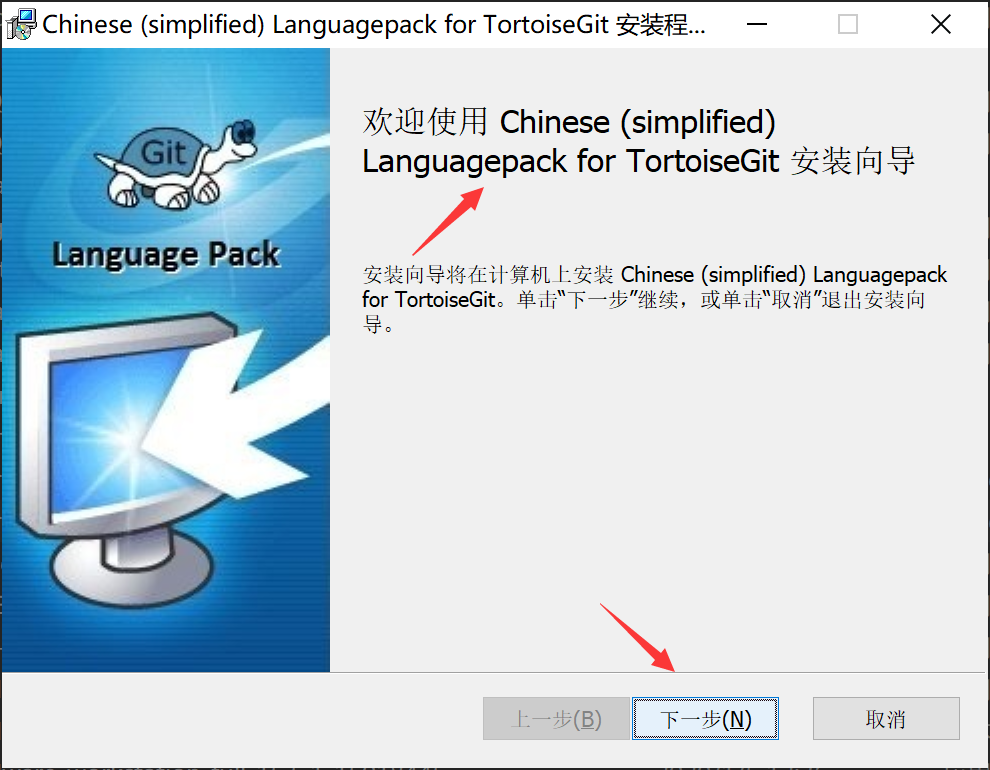Minimize the installer window
This screenshot has height=770, width=990.
click(x=756, y=25)
